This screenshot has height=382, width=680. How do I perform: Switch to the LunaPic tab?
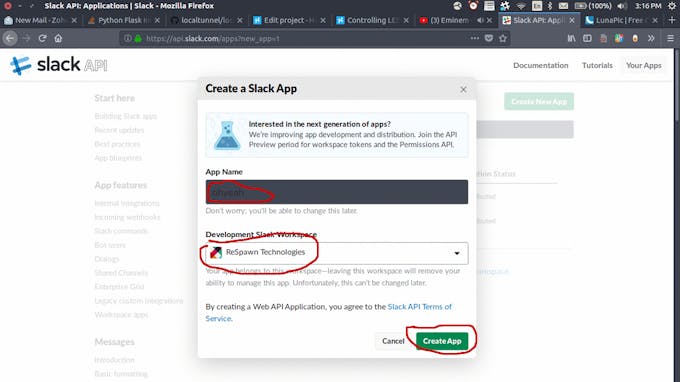click(621, 20)
